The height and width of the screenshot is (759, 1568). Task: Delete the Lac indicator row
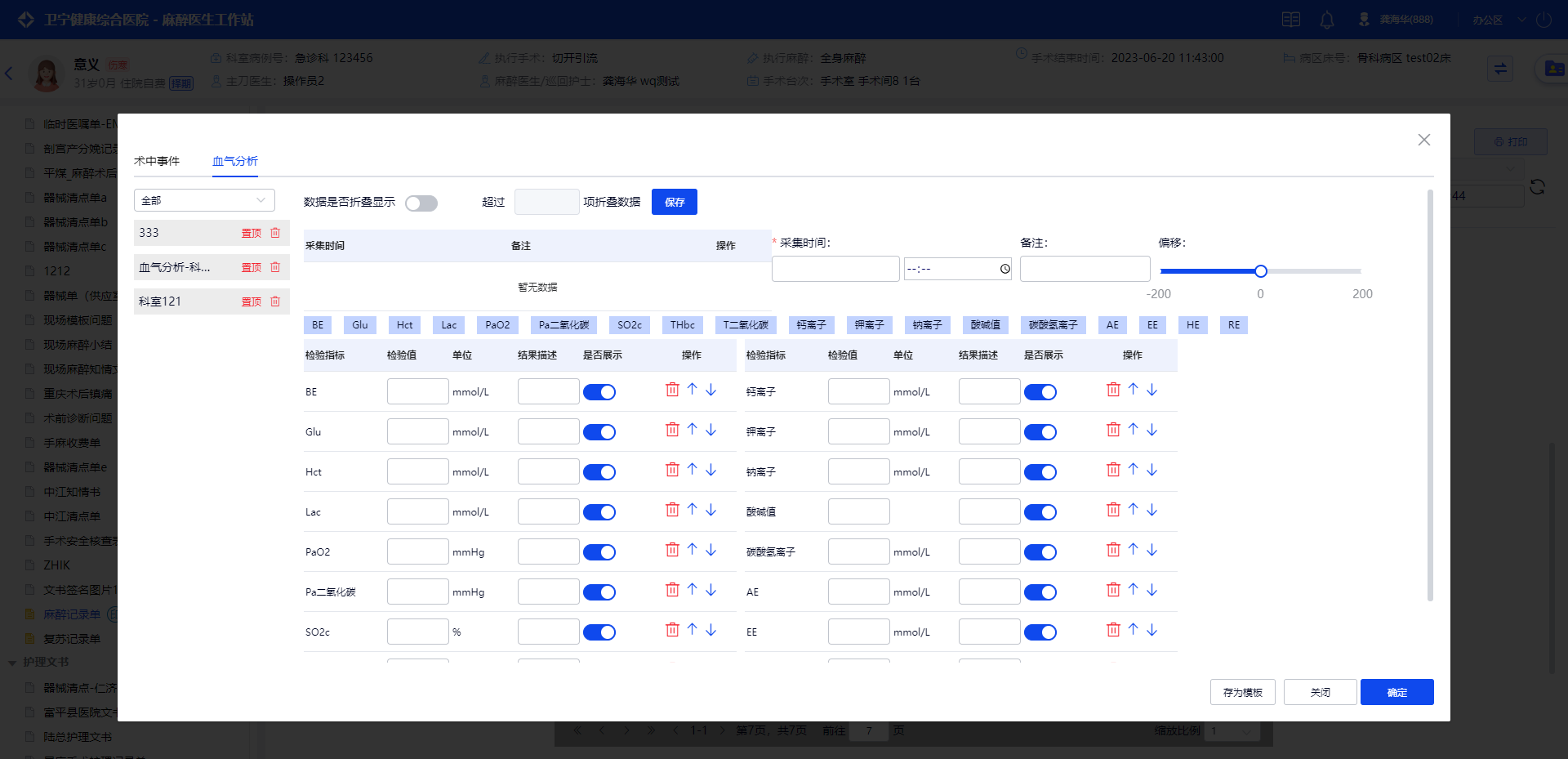(x=672, y=510)
